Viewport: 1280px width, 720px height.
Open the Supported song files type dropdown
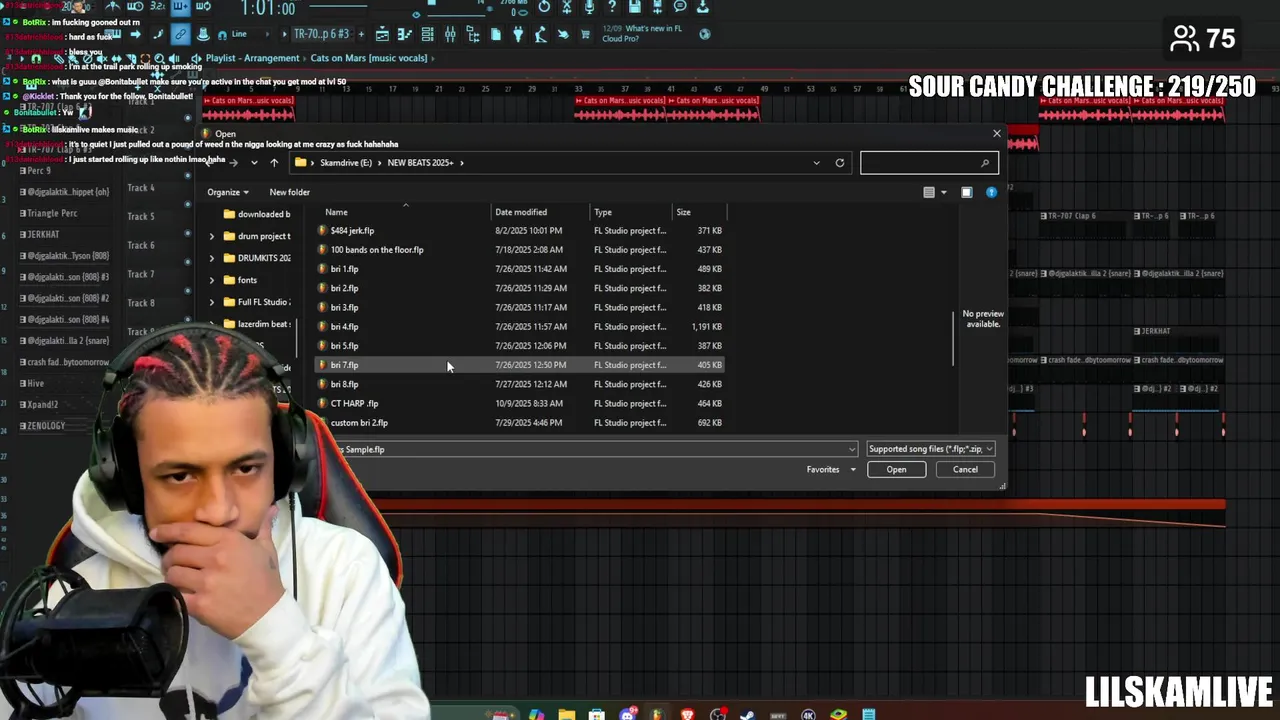930,449
